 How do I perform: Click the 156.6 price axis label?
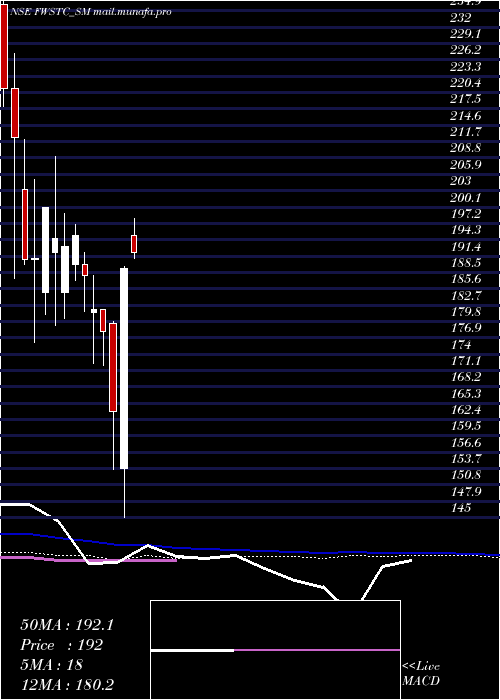tap(465, 443)
